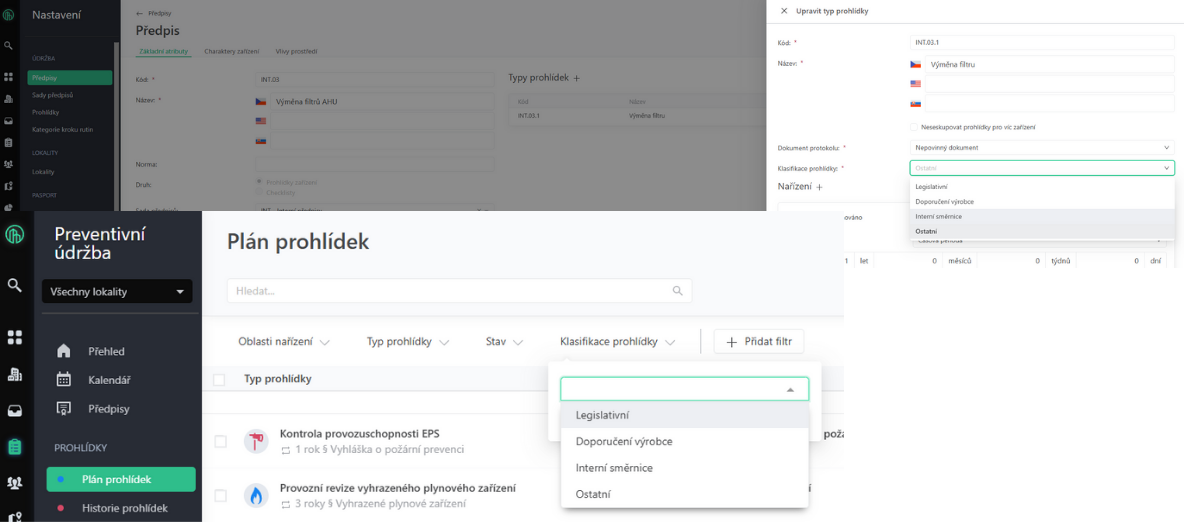Tick checkbox for Kontrola provozuschopnosti EPS row
This screenshot has width=1185, height=523.
tap(220, 441)
